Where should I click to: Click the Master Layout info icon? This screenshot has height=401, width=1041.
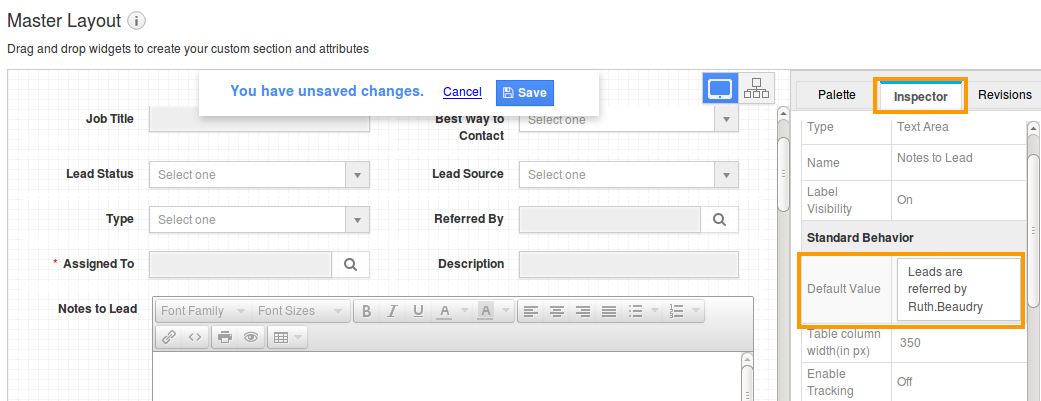(x=136, y=21)
